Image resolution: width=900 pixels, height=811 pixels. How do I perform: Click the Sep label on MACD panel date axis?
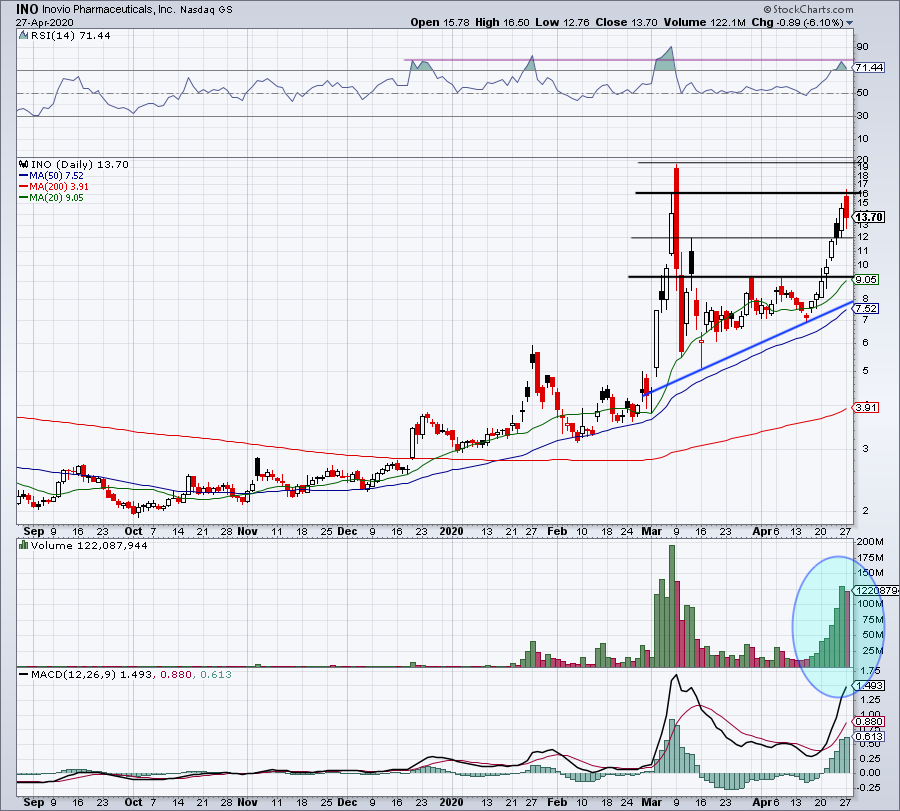pyautogui.click(x=34, y=802)
